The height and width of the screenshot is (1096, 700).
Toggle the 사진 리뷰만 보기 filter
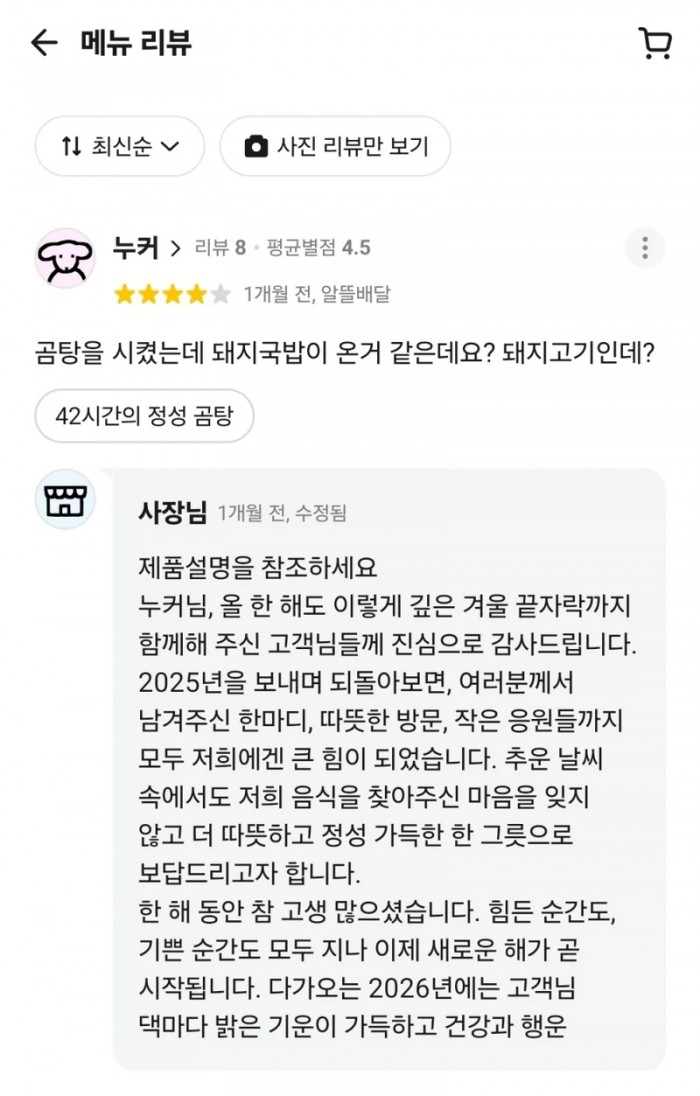pos(335,146)
